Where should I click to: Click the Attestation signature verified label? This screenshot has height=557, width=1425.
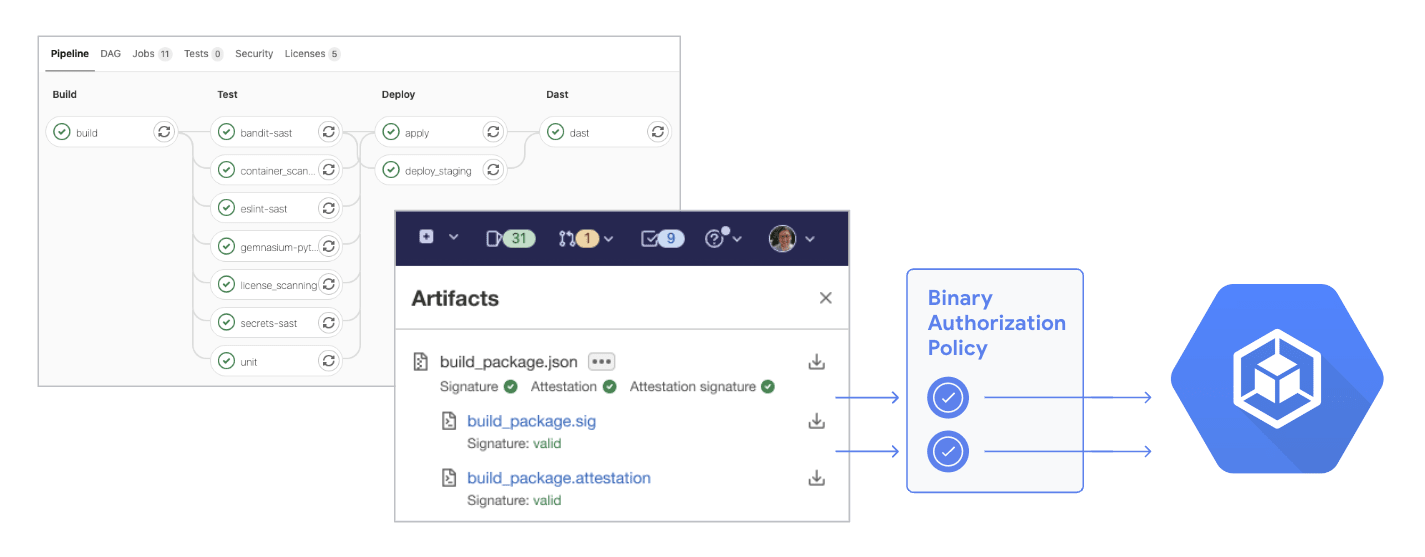pos(702,386)
